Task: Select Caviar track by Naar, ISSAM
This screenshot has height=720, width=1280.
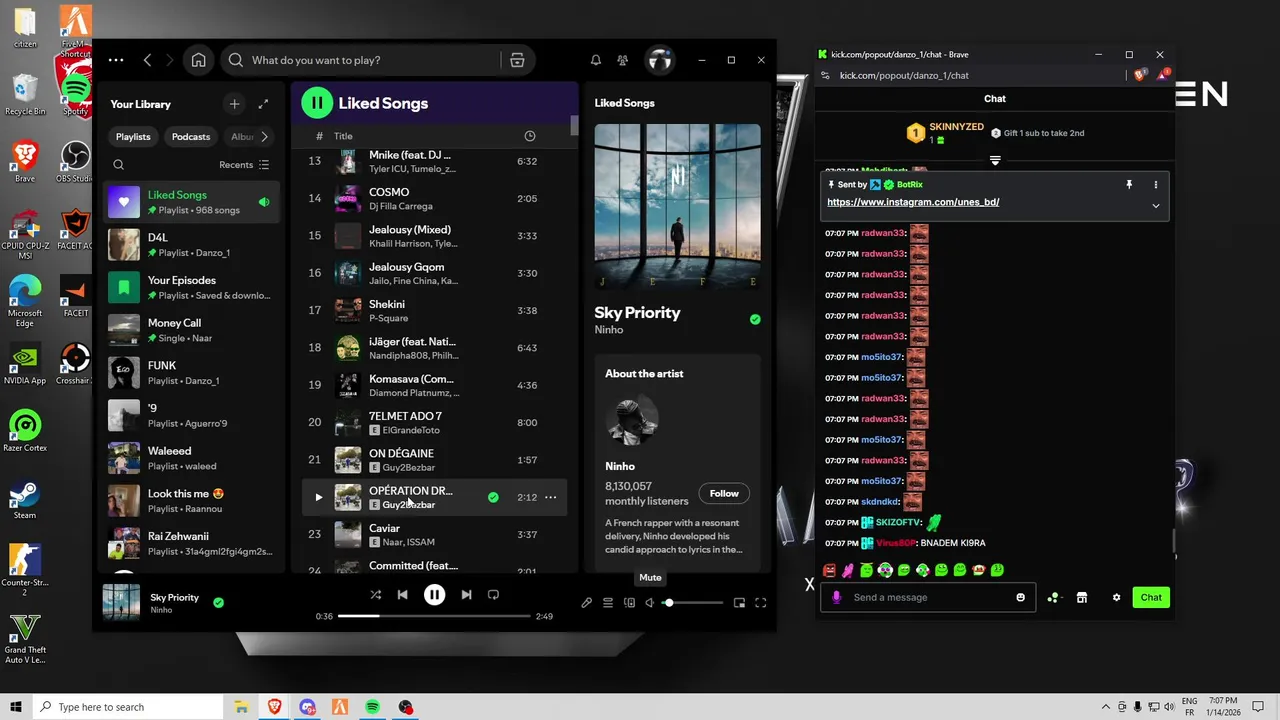Action: [434, 534]
